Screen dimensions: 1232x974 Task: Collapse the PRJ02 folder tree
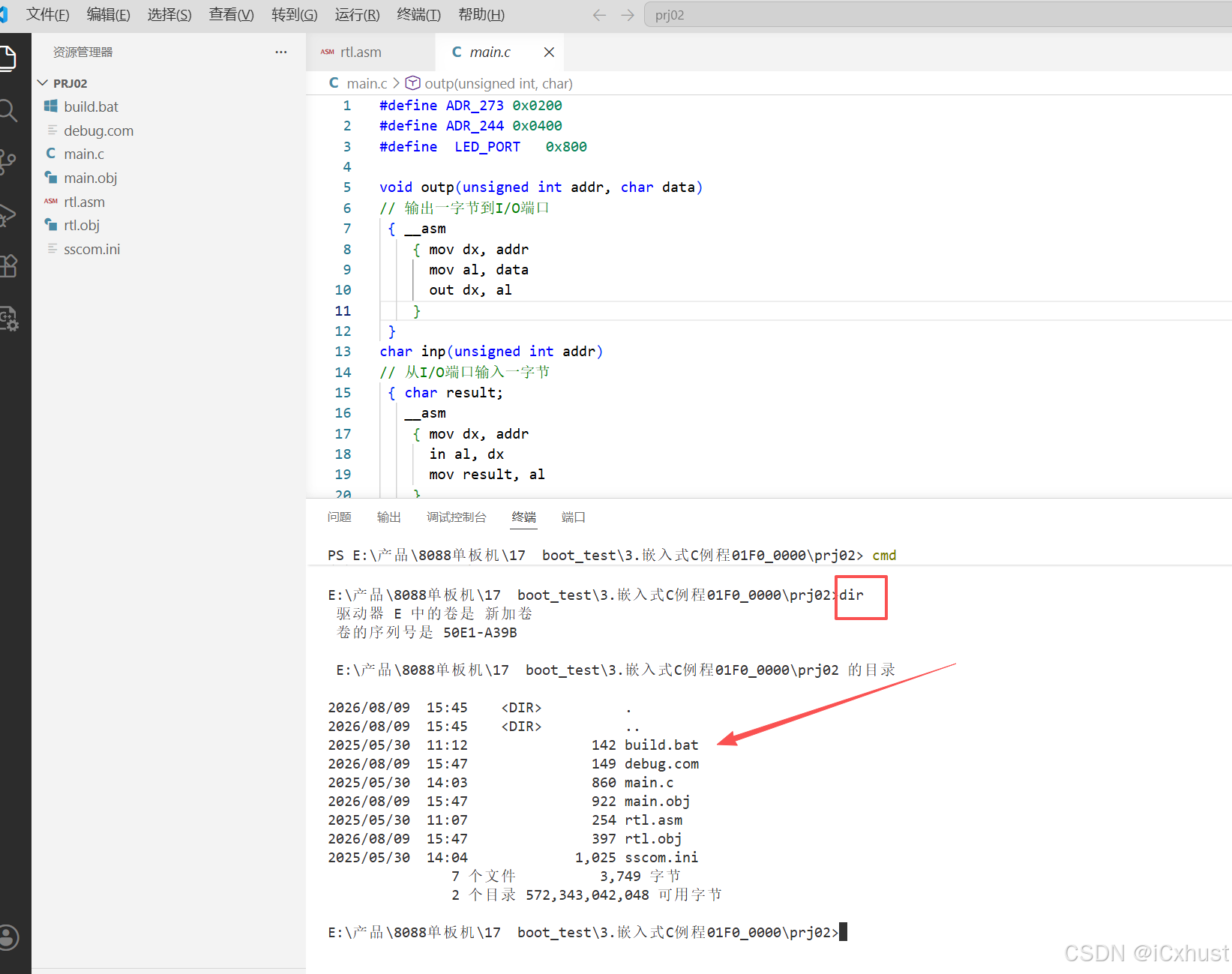(x=43, y=82)
